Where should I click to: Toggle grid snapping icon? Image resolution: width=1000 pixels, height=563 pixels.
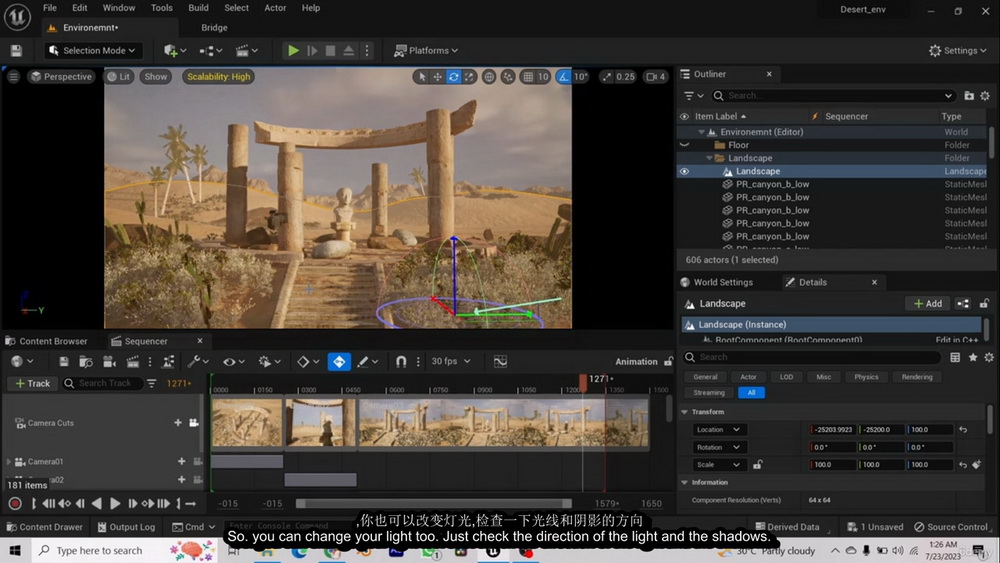pyautogui.click(x=528, y=77)
